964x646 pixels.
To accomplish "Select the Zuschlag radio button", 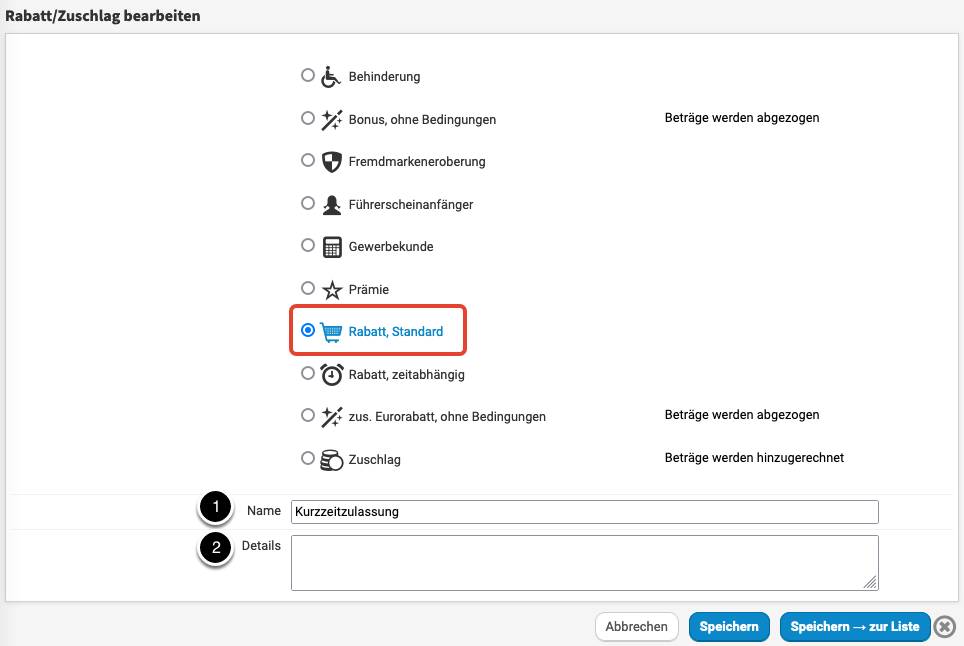I will click(308, 458).
